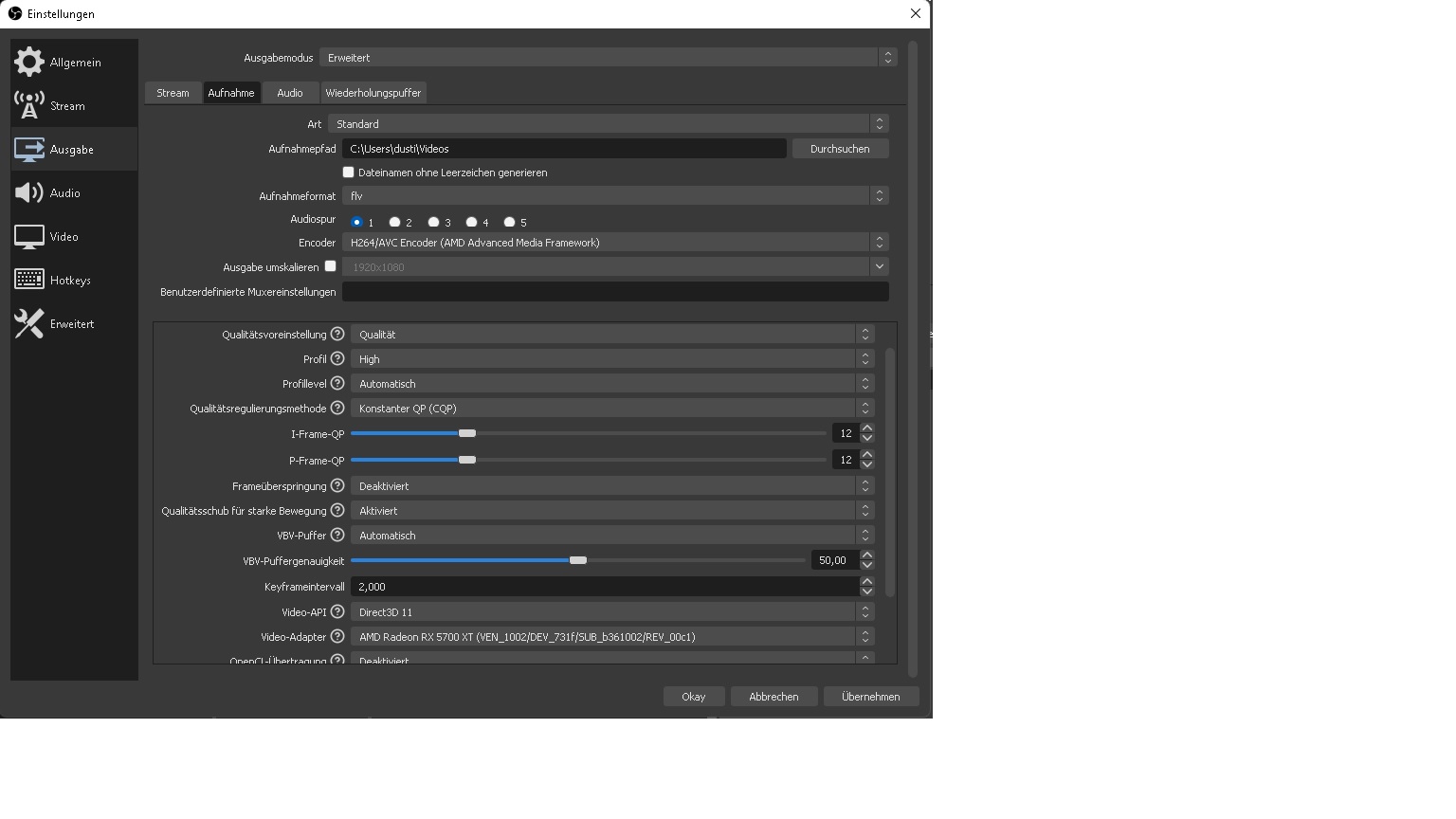The width and height of the screenshot is (1456, 819).
Task: Open the Video monitor icon section
Action: (x=30, y=237)
